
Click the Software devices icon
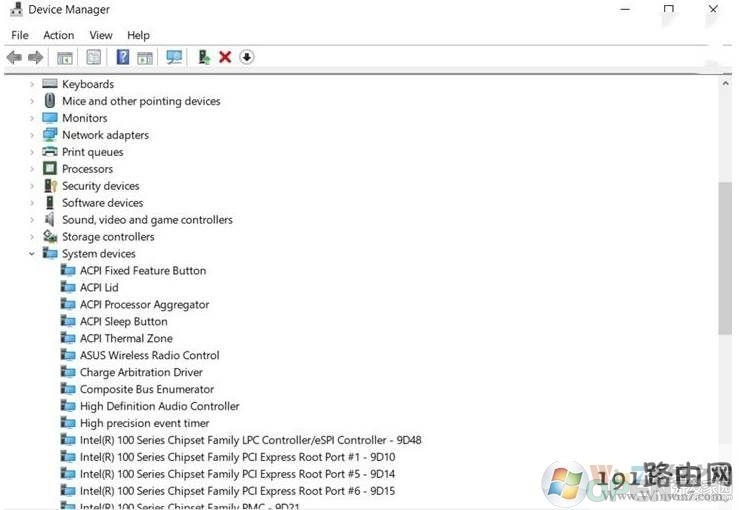click(49, 202)
